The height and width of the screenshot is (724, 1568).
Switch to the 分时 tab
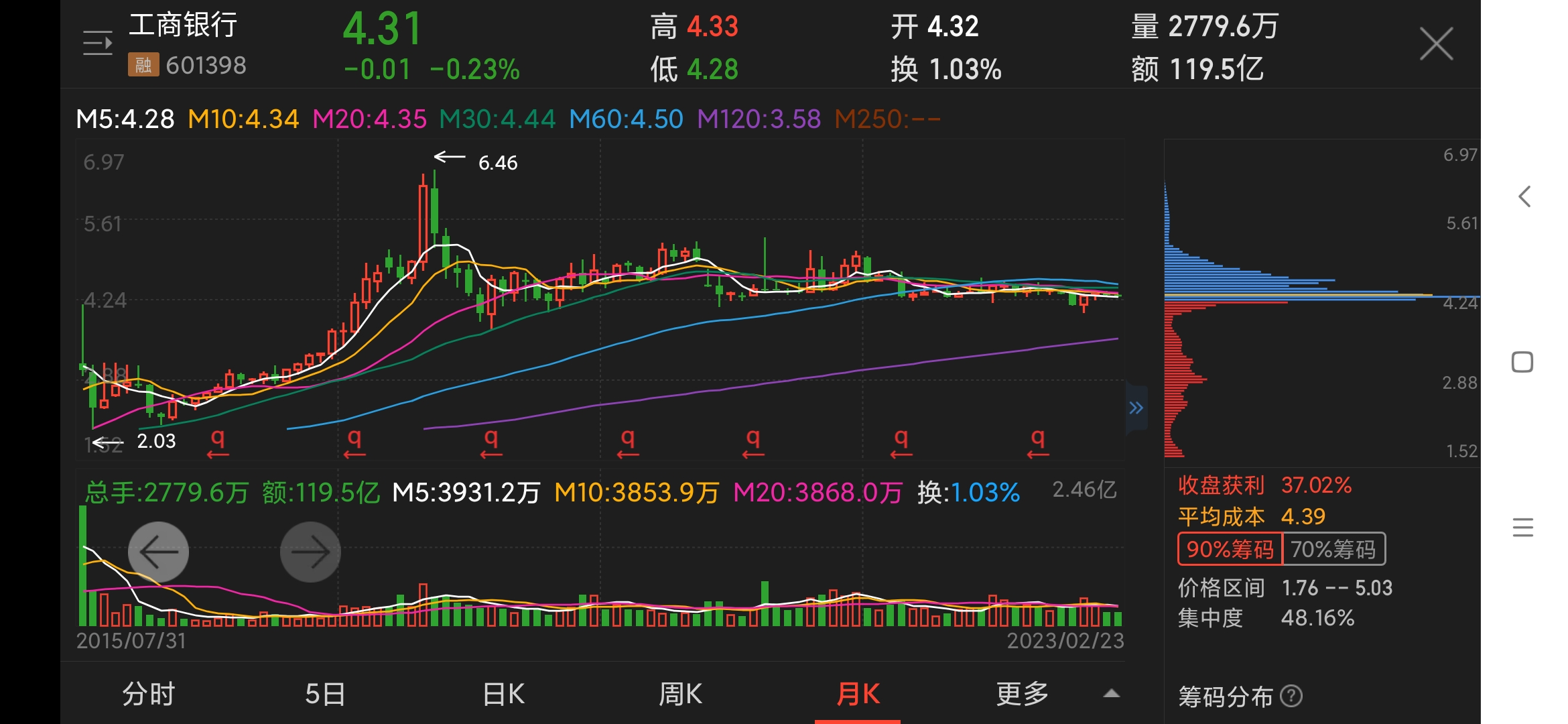[x=149, y=694]
